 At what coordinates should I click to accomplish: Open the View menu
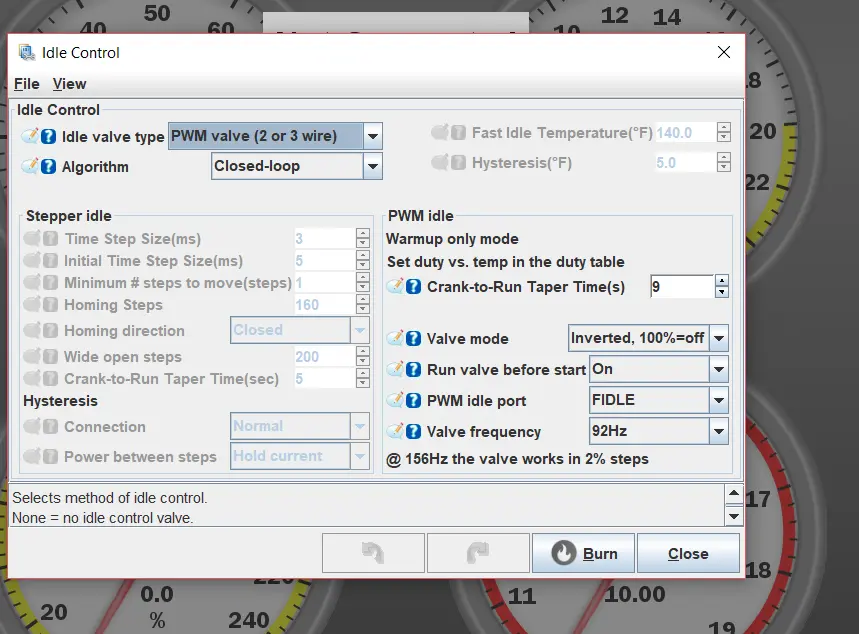click(69, 84)
